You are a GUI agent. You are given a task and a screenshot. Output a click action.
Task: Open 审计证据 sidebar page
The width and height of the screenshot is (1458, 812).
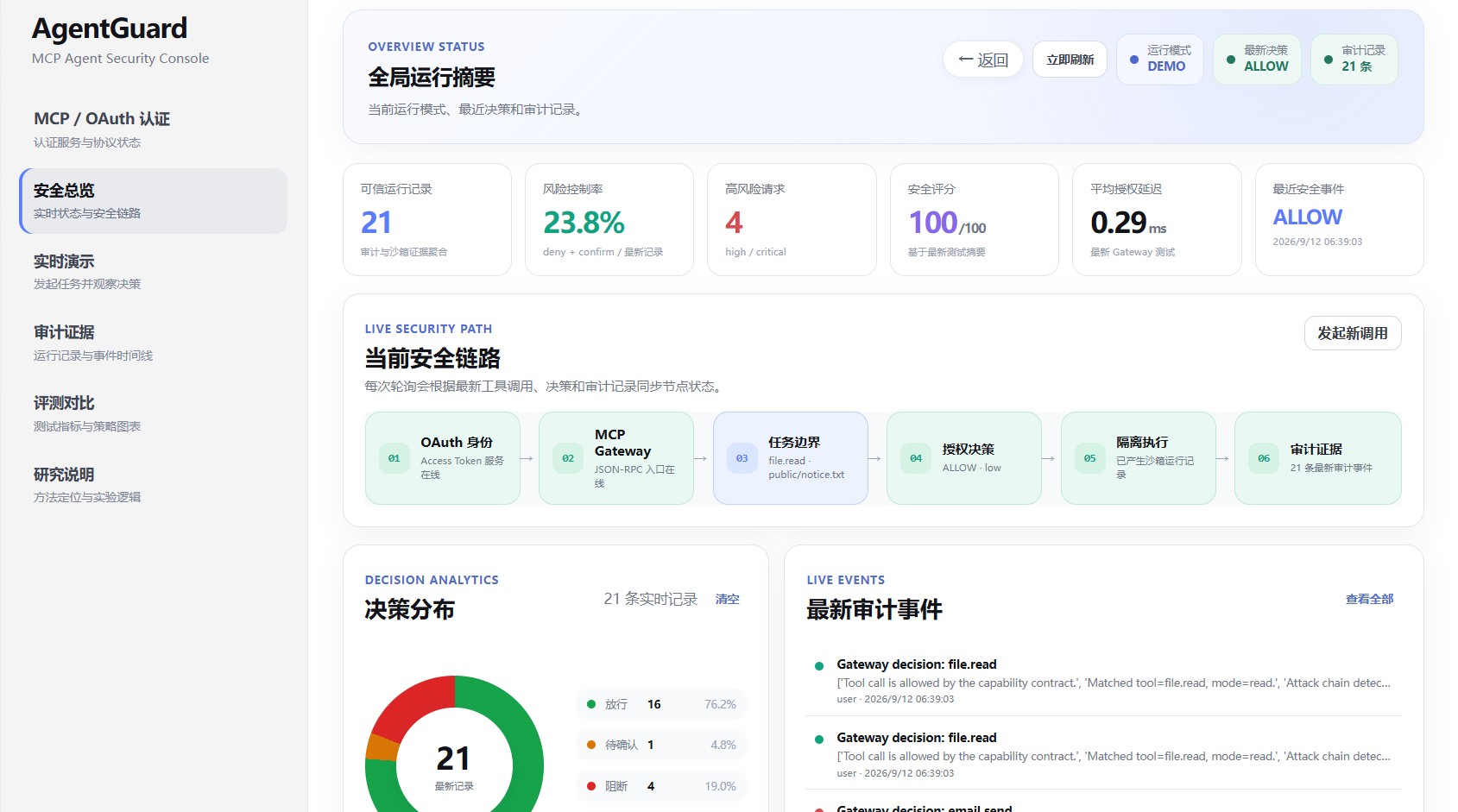pos(153,343)
